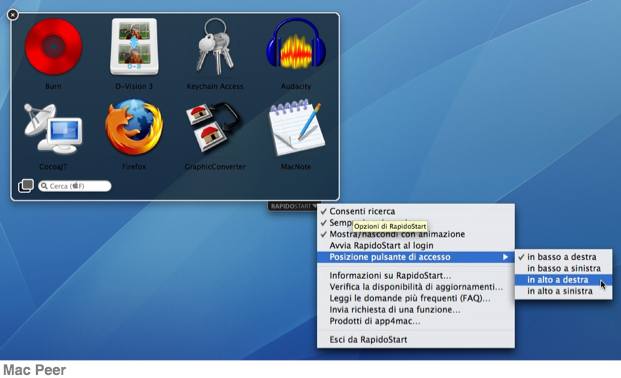Choose in alto a sinistra position
Image resolution: width=621 pixels, height=378 pixels.
click(x=564, y=291)
